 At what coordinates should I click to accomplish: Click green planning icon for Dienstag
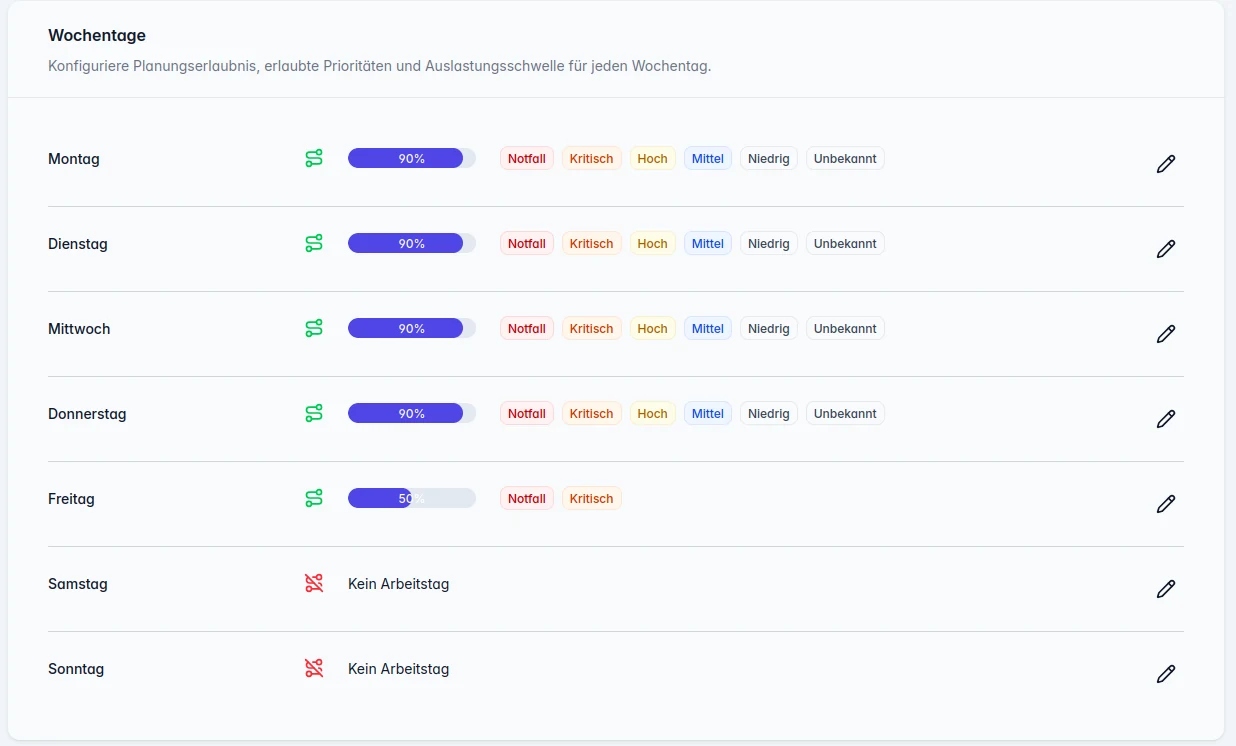314,243
